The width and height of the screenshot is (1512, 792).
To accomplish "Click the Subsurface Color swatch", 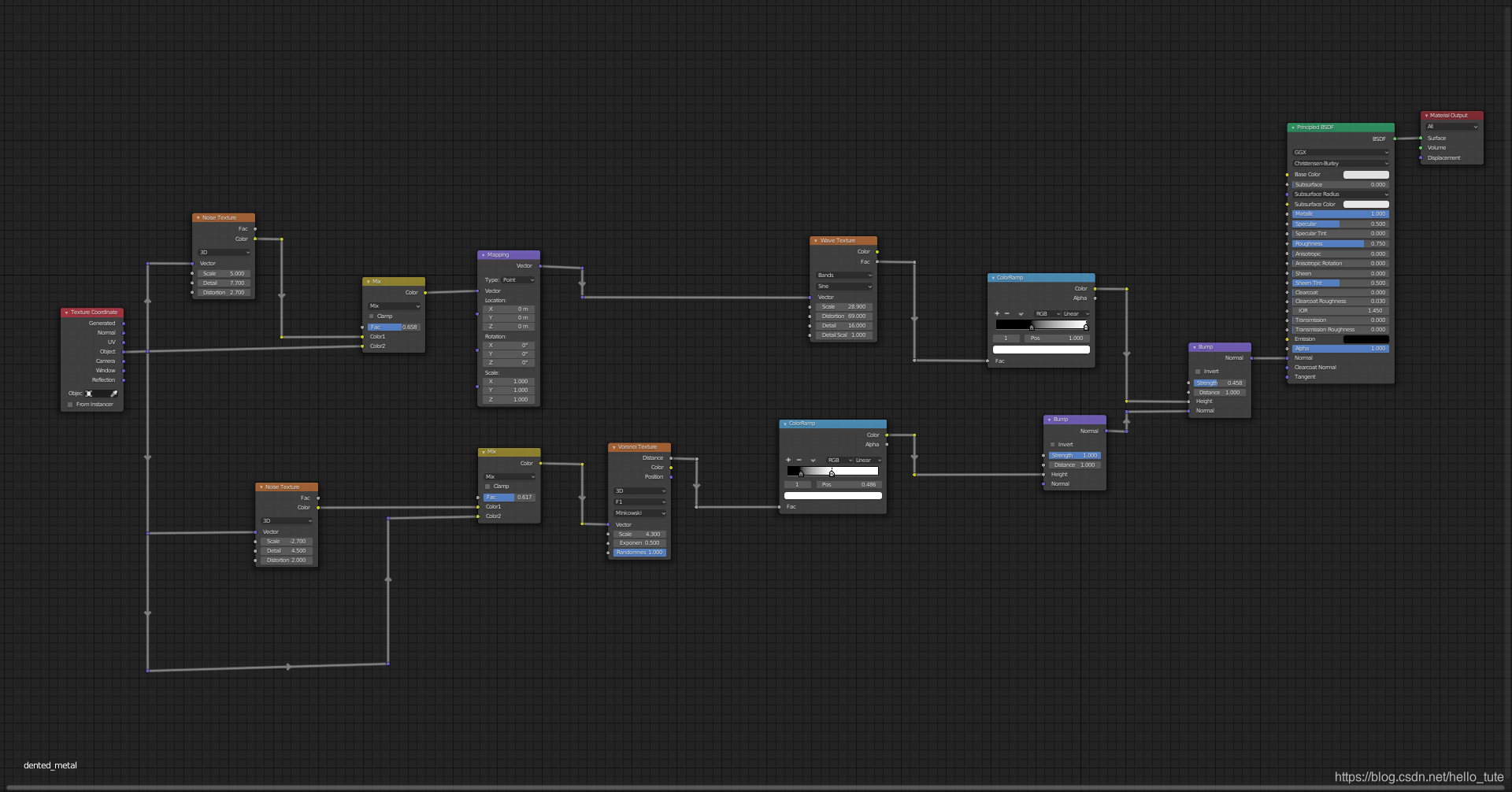I will pos(1366,205).
